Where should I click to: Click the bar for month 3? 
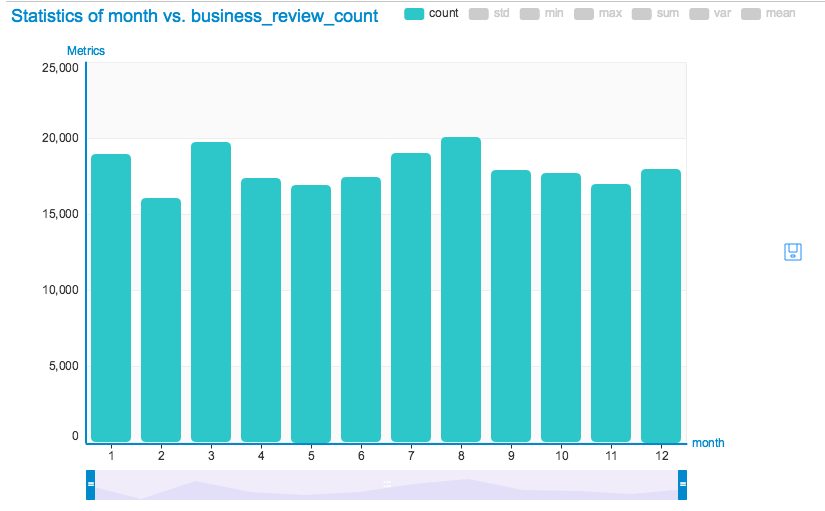tap(211, 292)
